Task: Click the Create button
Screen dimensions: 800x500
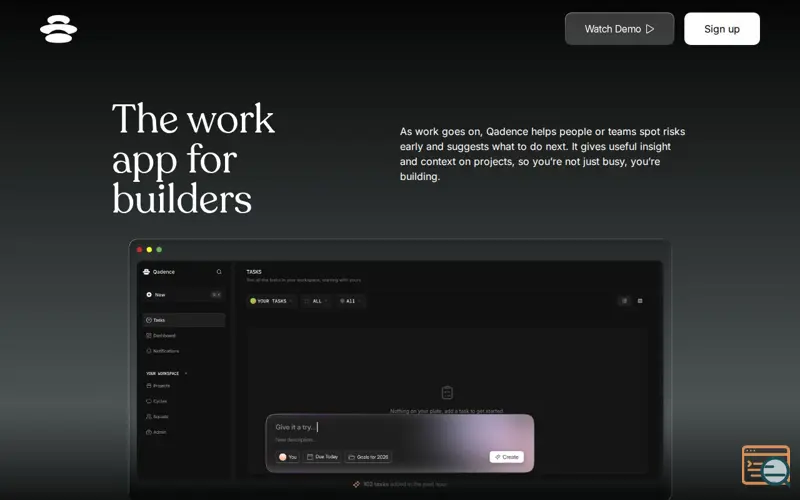Action: pos(507,457)
